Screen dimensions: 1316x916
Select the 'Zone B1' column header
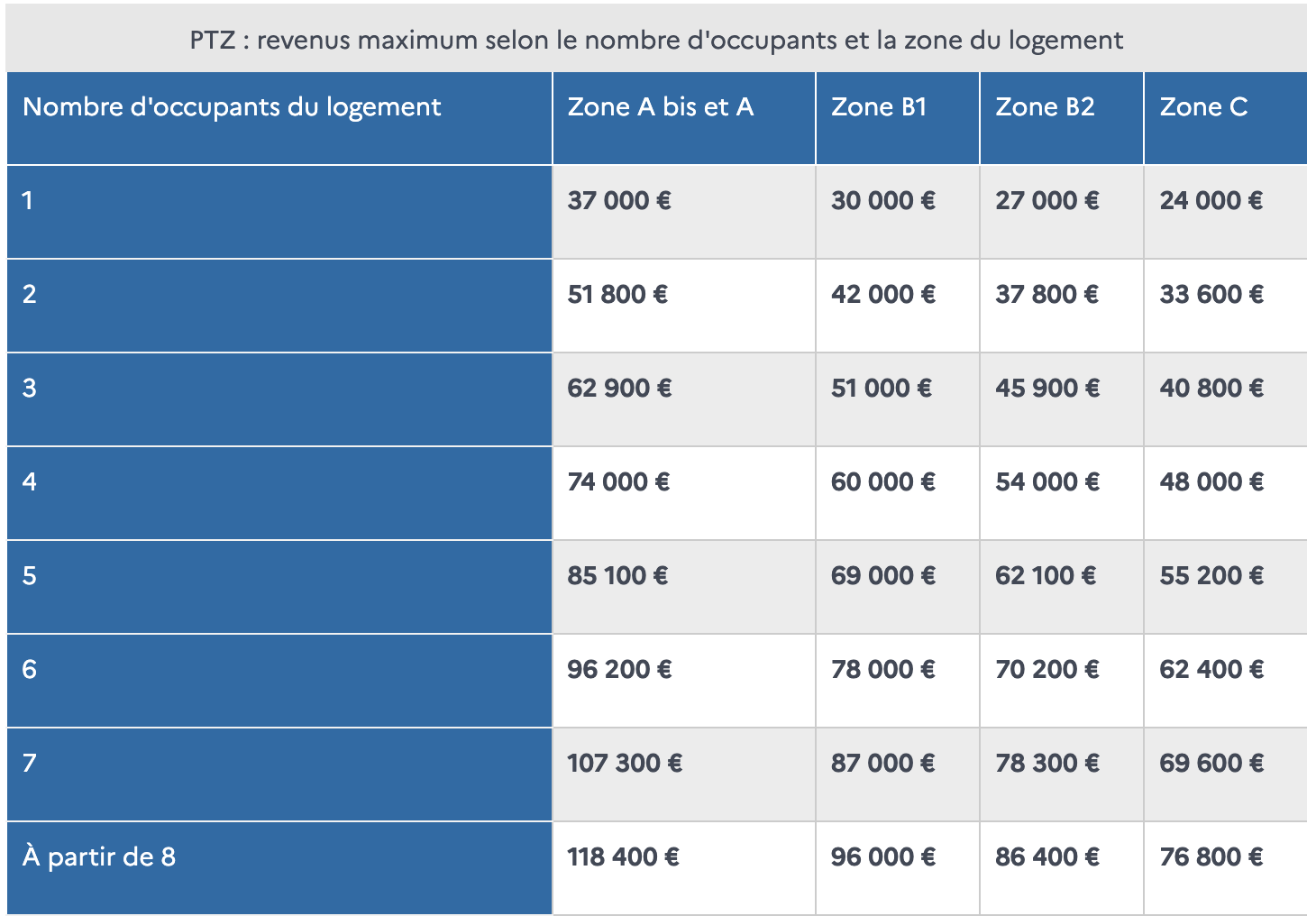(x=898, y=118)
